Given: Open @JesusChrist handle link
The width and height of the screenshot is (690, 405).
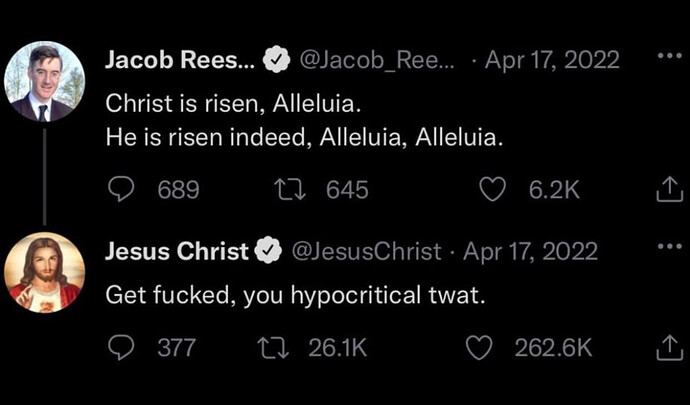Looking at the screenshot, I should click(x=366, y=251).
